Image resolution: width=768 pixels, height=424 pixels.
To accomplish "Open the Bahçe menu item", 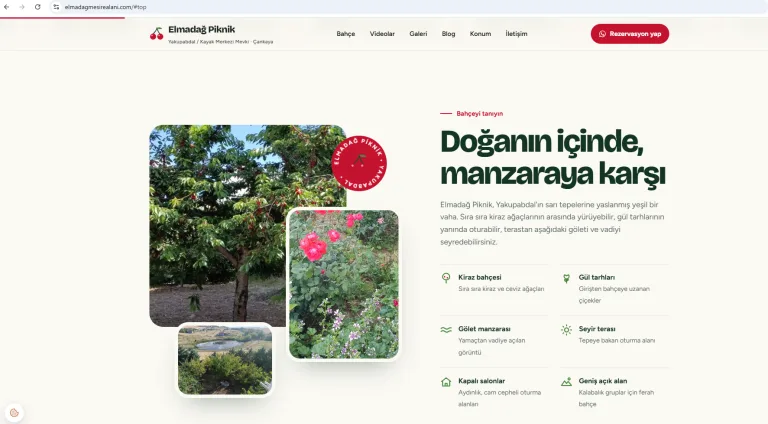I will [x=345, y=34].
